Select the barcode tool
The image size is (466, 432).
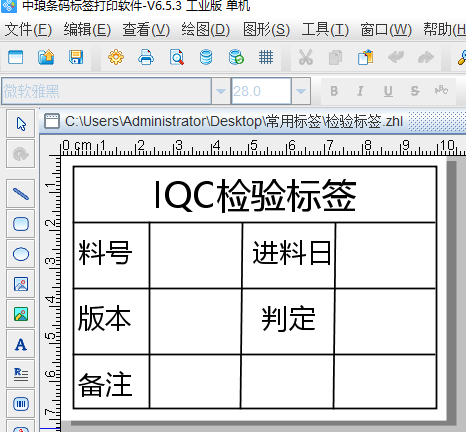[21, 404]
